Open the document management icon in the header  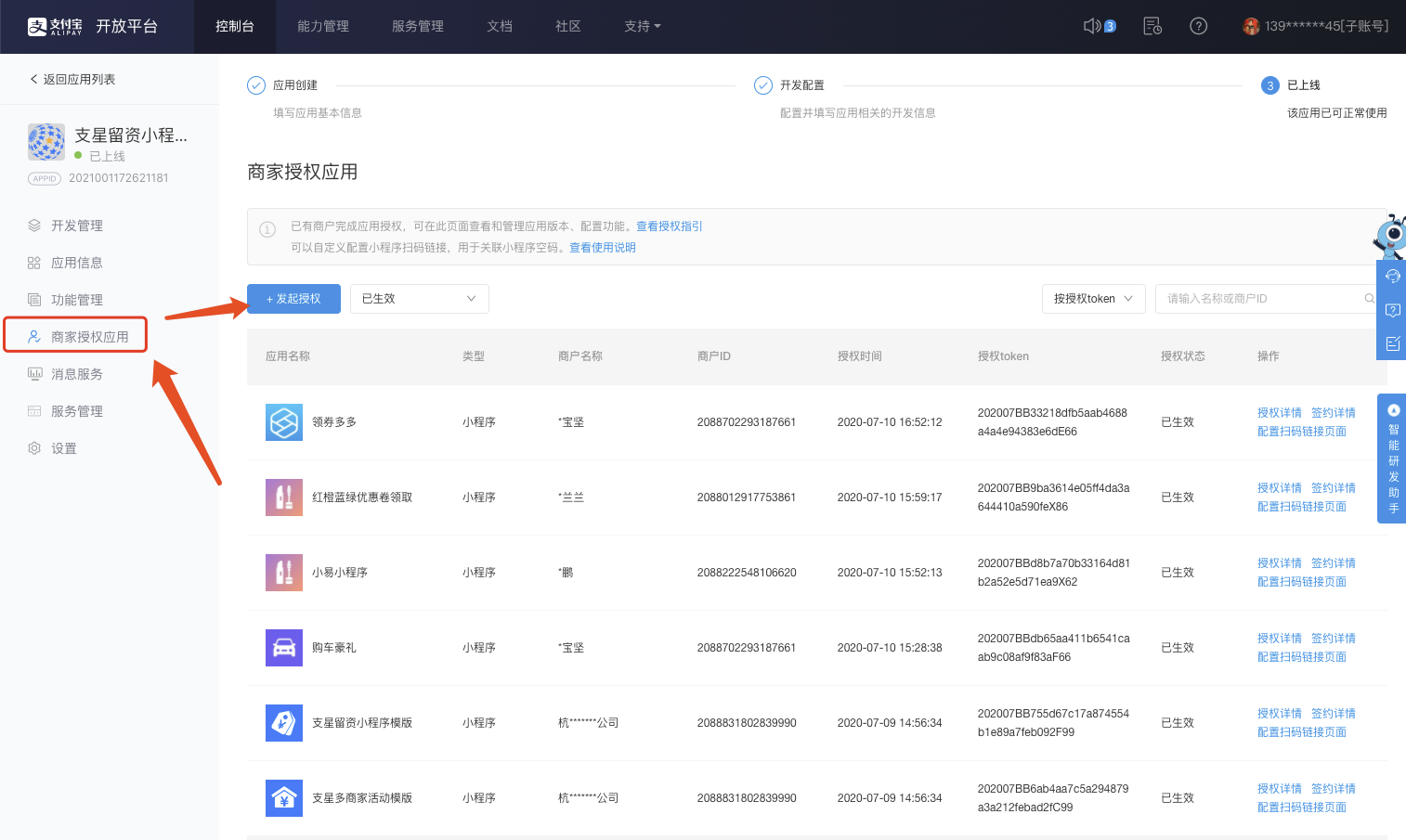[x=1152, y=26]
